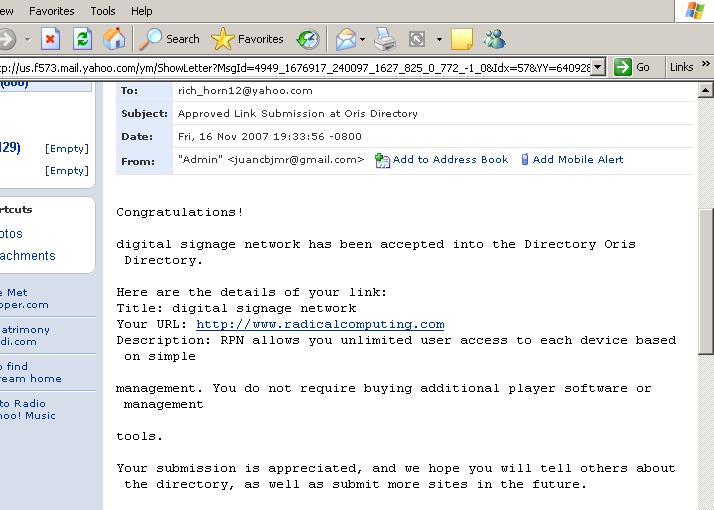Open the Photos shortcut link
Image resolution: width=714 pixels, height=510 pixels.
(11, 234)
